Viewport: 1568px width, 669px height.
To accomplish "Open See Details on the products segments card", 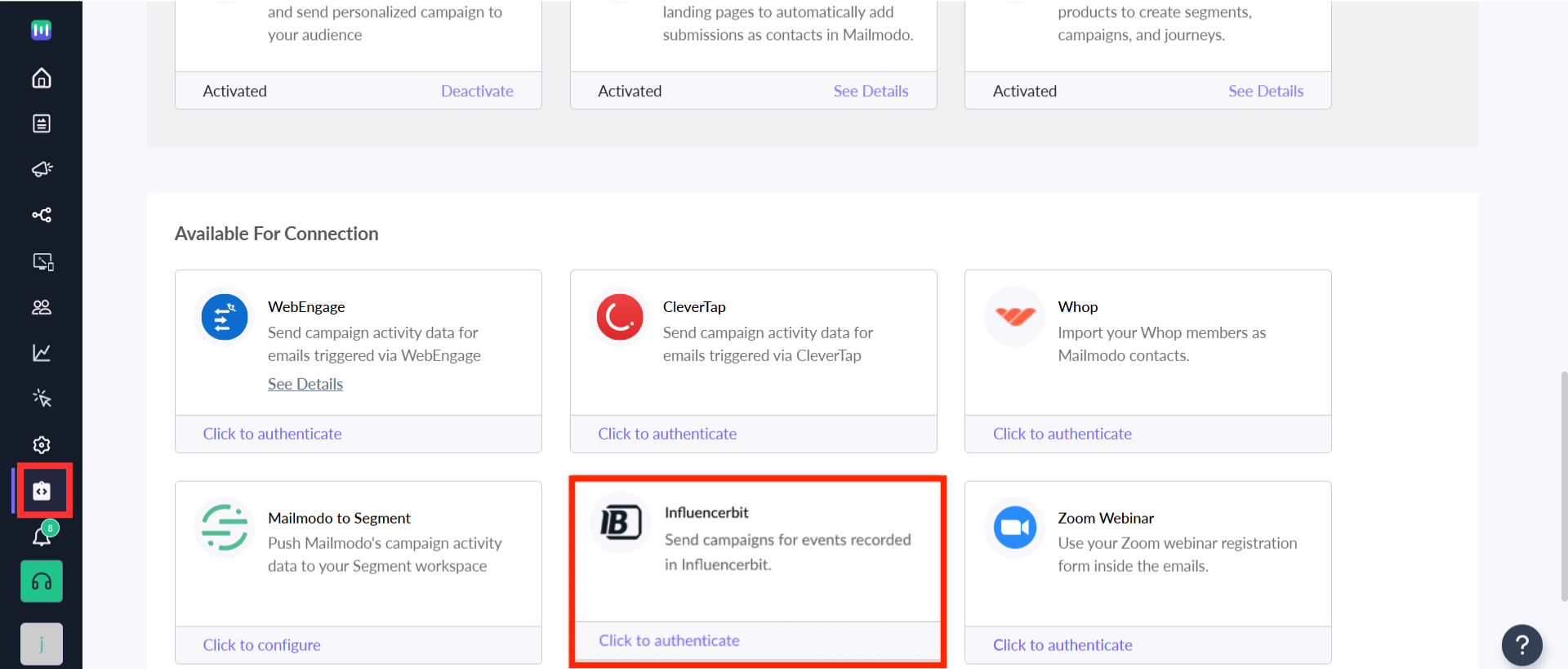I will tap(1266, 91).
